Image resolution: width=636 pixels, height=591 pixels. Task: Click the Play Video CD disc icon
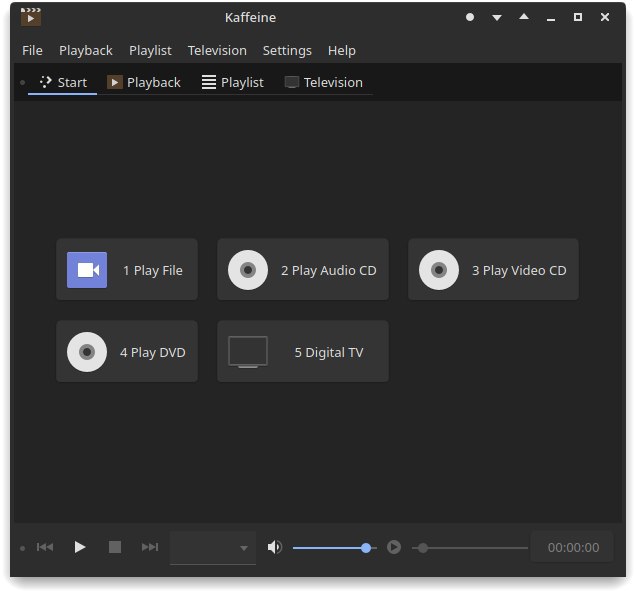tap(439, 270)
